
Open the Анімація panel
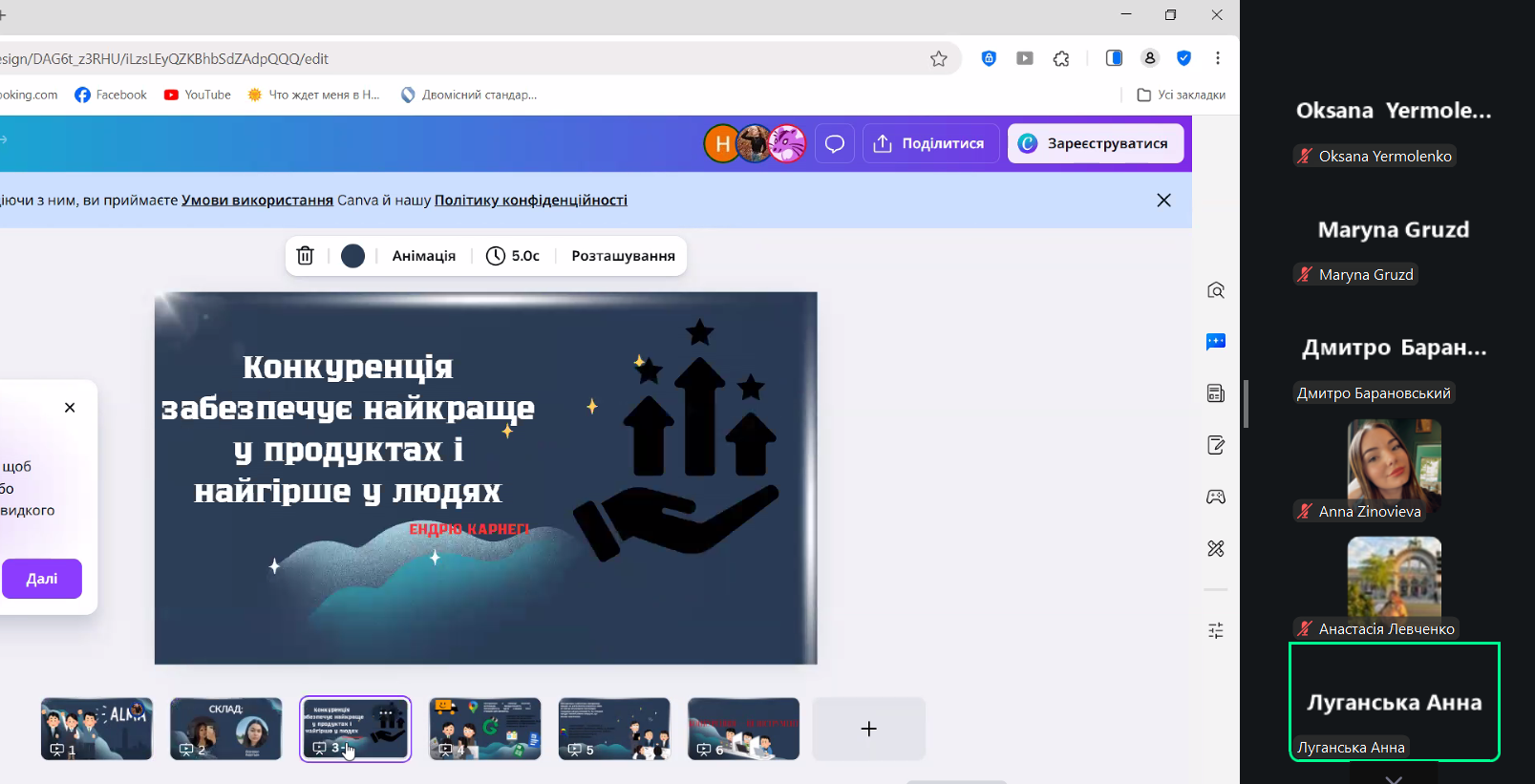pos(423,256)
